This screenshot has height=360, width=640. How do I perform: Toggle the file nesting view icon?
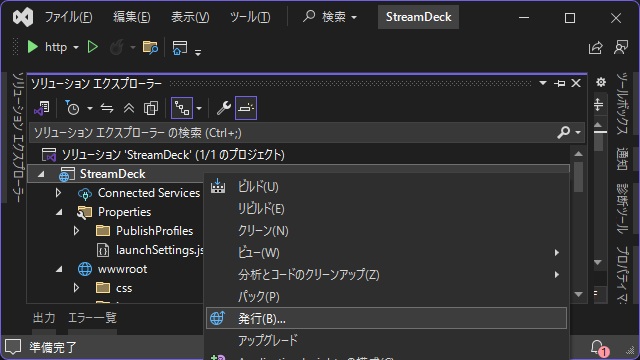coord(182,108)
